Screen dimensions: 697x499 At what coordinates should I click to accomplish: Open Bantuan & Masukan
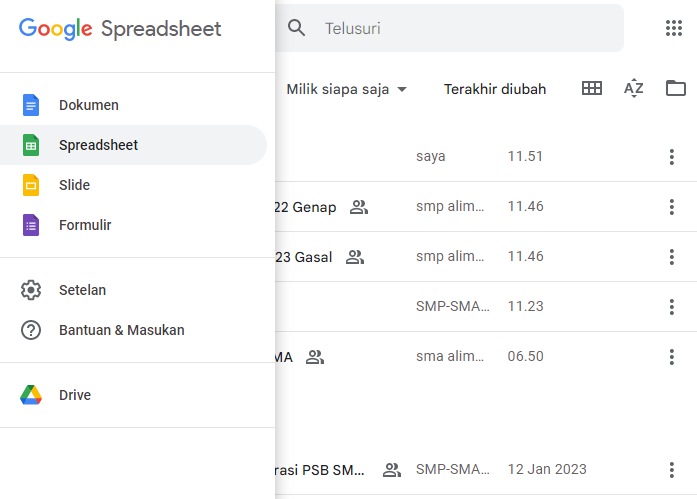click(133, 330)
